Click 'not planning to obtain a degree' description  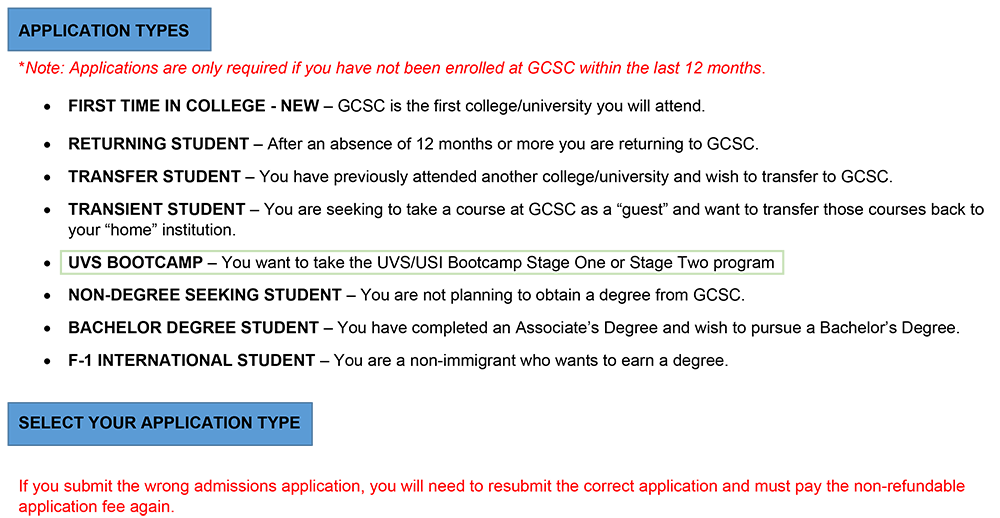552,295
